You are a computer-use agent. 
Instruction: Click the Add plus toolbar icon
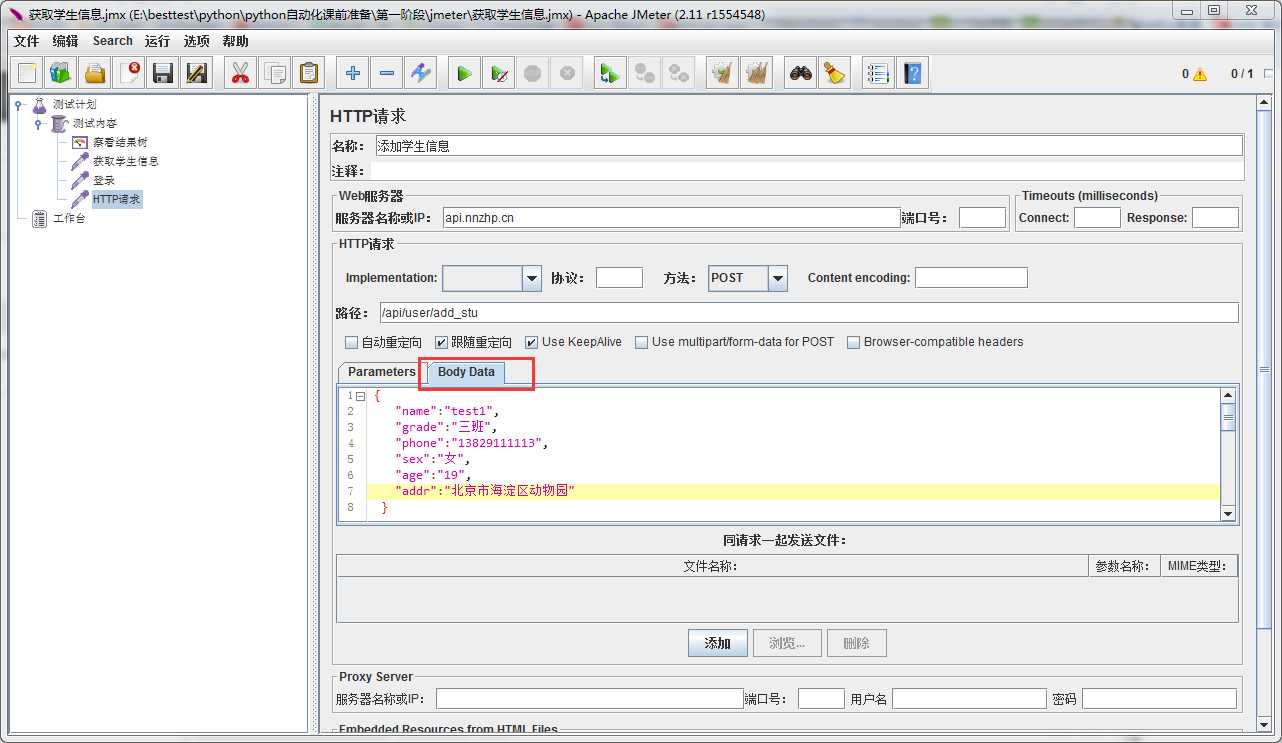pyautogui.click(x=352, y=73)
